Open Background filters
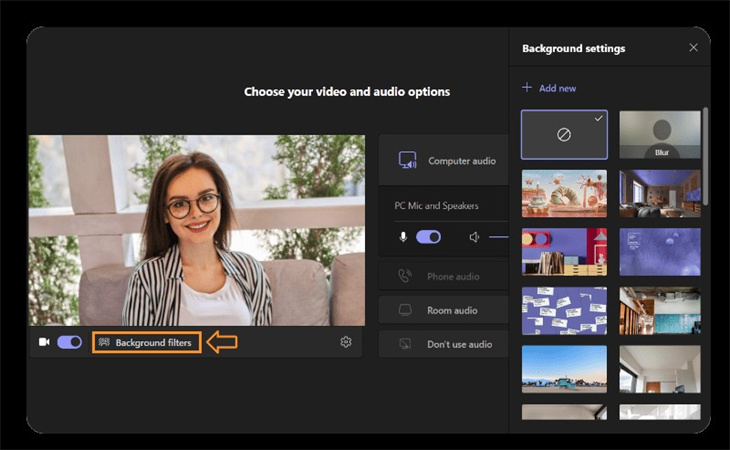The height and width of the screenshot is (450, 730). pos(146,342)
